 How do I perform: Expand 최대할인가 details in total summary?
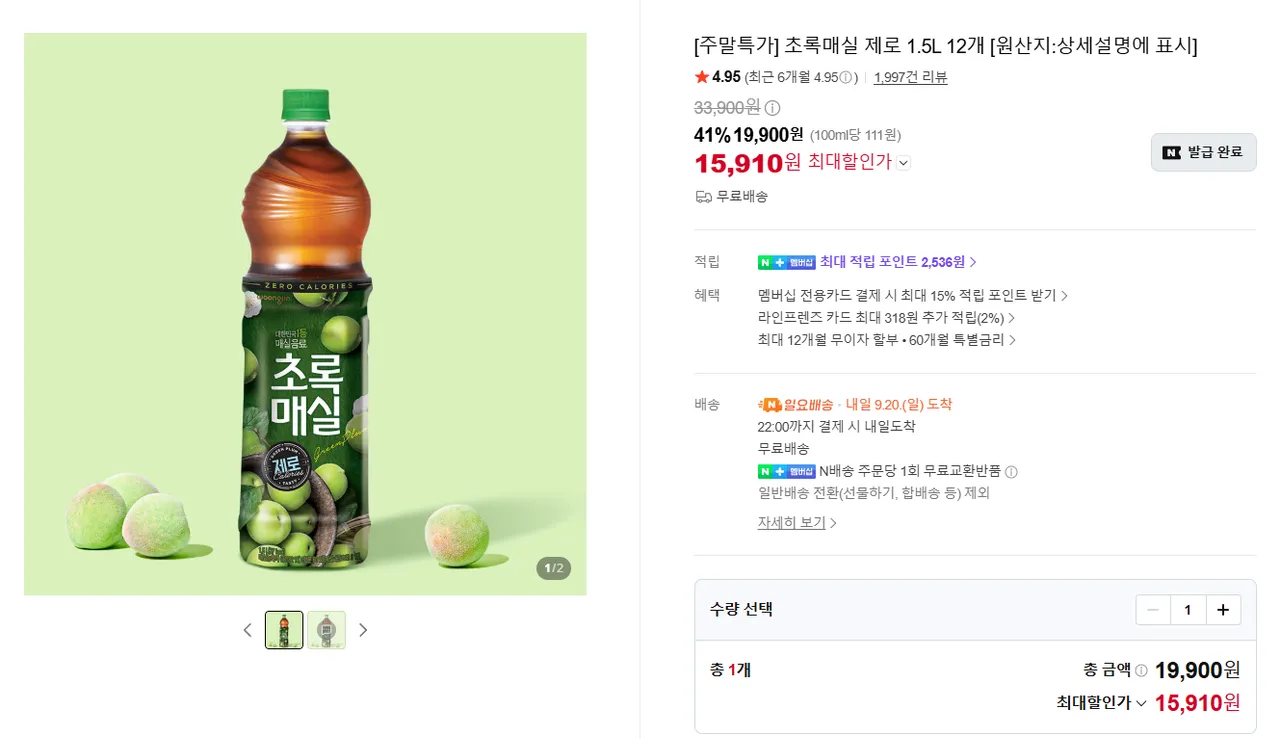click(x=1140, y=703)
